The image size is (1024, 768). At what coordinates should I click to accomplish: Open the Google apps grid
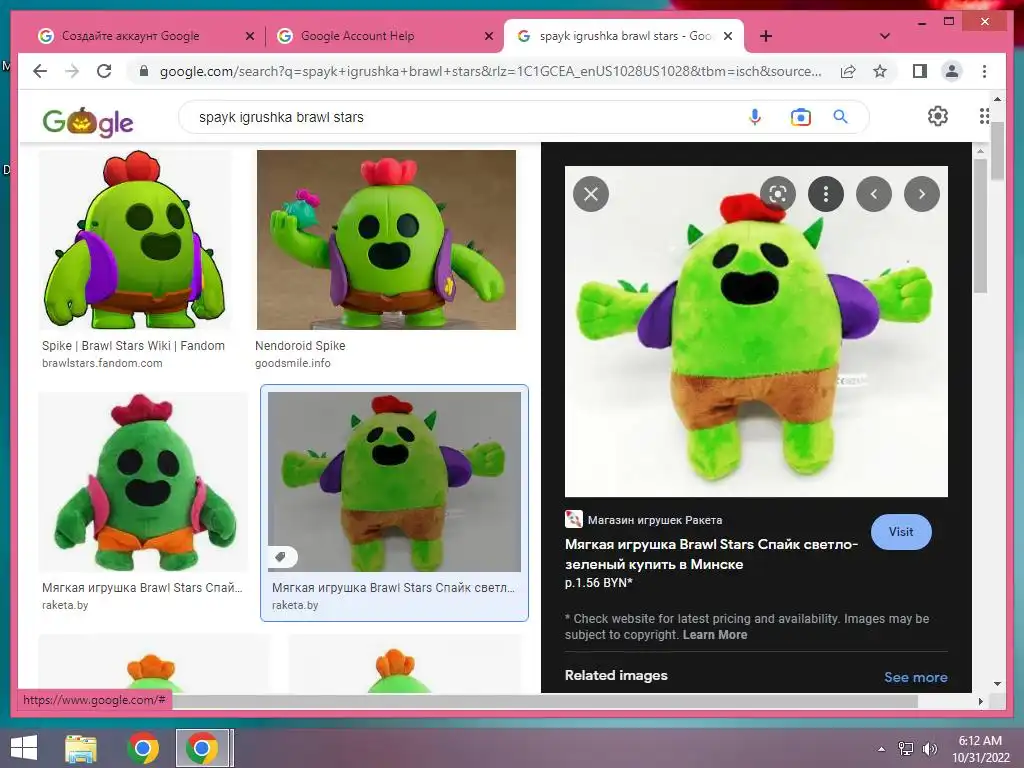984,116
